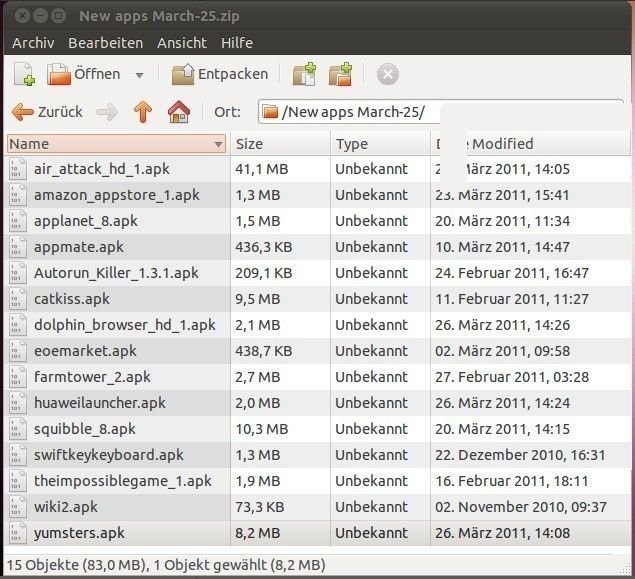Open the Archiv menu

(32, 43)
